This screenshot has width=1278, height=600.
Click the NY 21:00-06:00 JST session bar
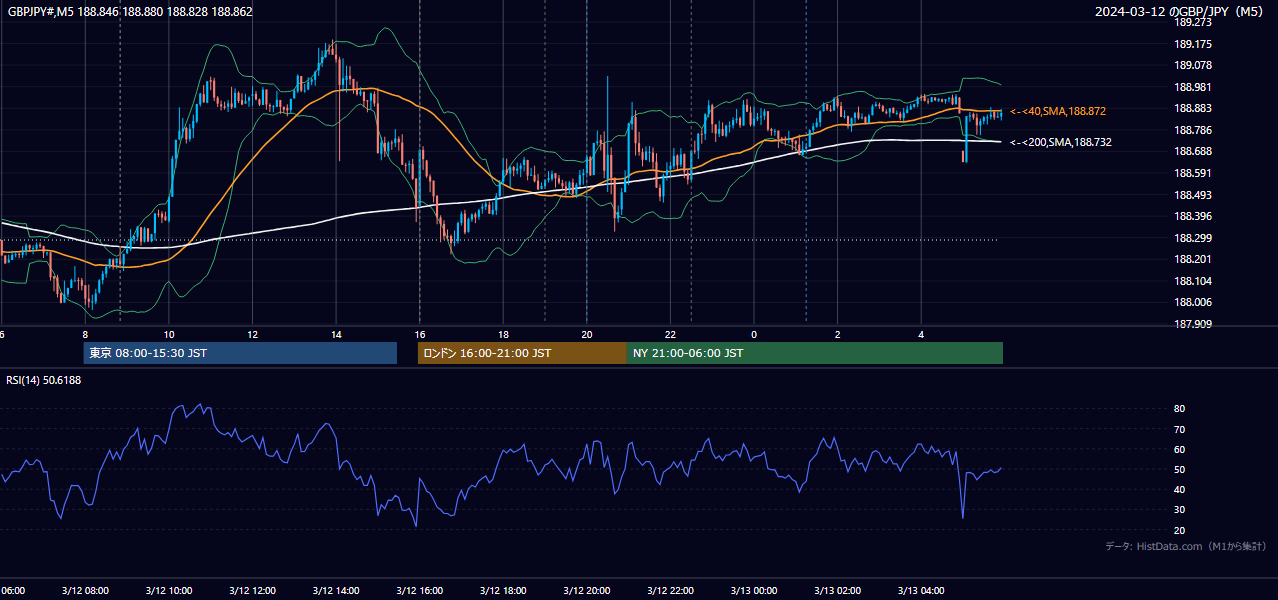815,353
